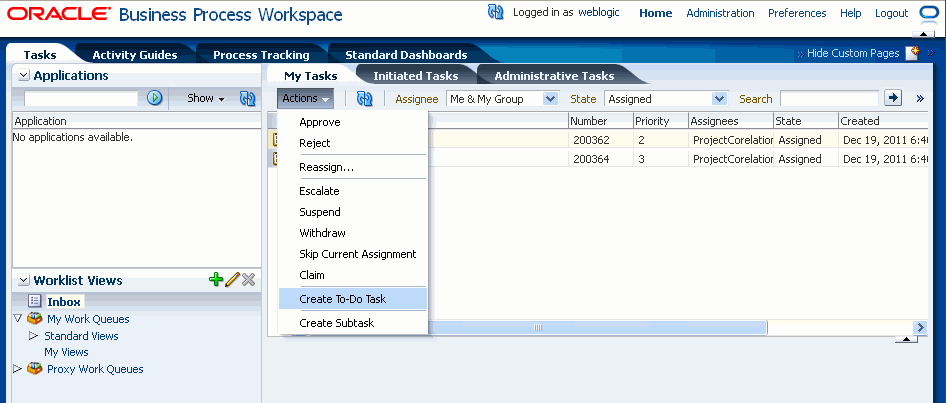Click right arrow of the table horizontal scrollbar
This screenshot has height=403, width=947.
(x=920, y=327)
